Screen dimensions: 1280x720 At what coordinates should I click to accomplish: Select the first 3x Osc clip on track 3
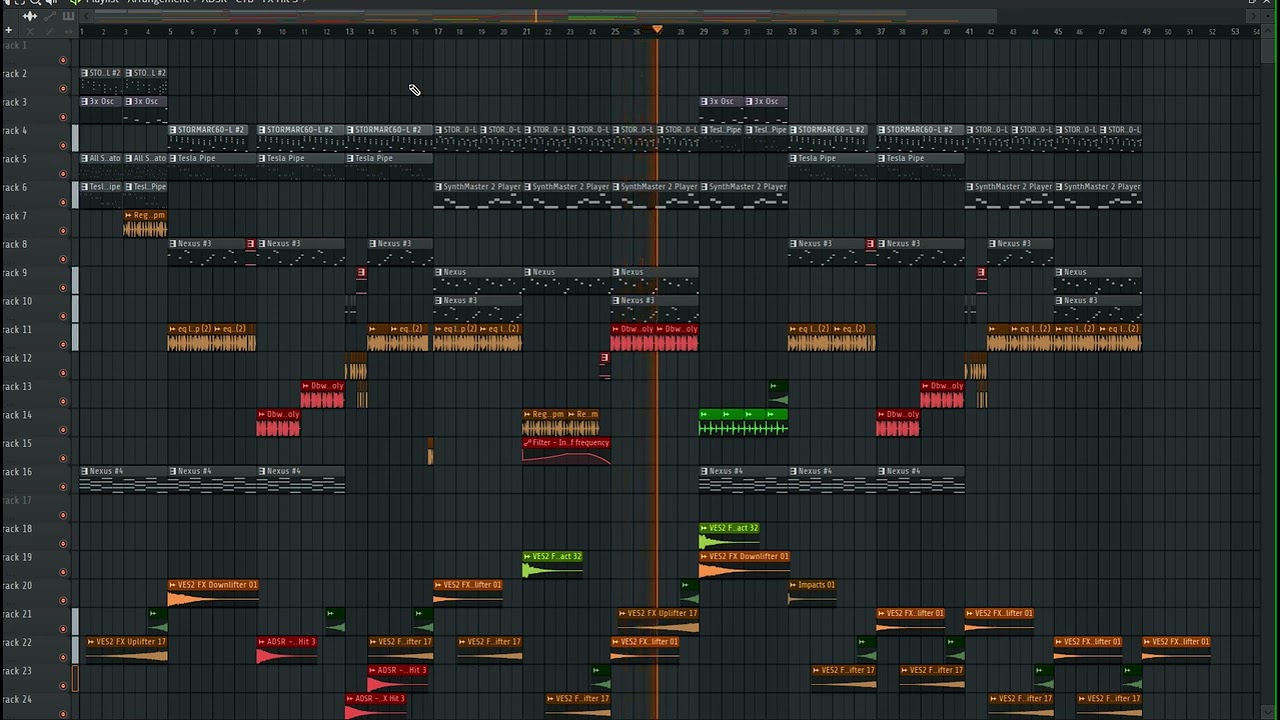click(x=101, y=109)
